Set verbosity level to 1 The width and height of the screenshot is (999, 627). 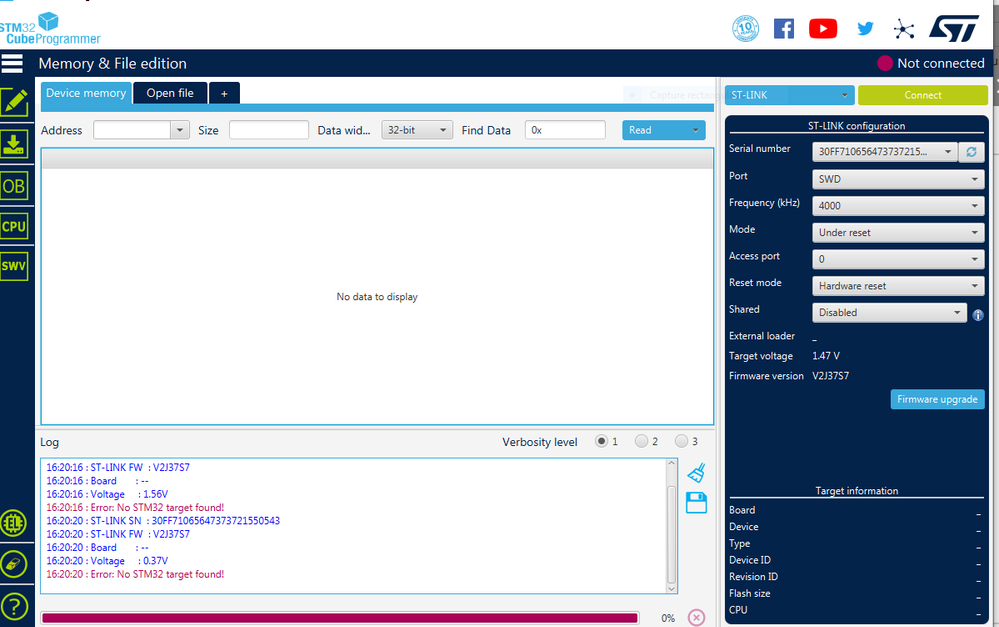[601, 441]
